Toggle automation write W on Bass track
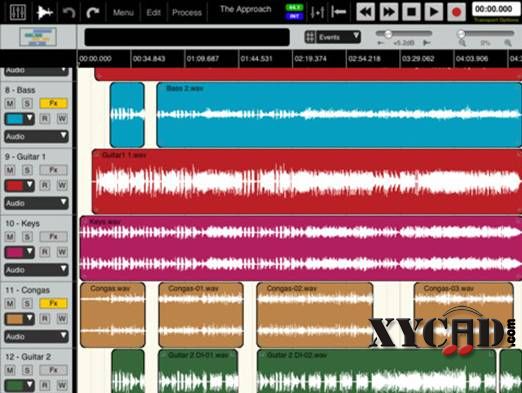The height and width of the screenshot is (393, 522). [62, 119]
